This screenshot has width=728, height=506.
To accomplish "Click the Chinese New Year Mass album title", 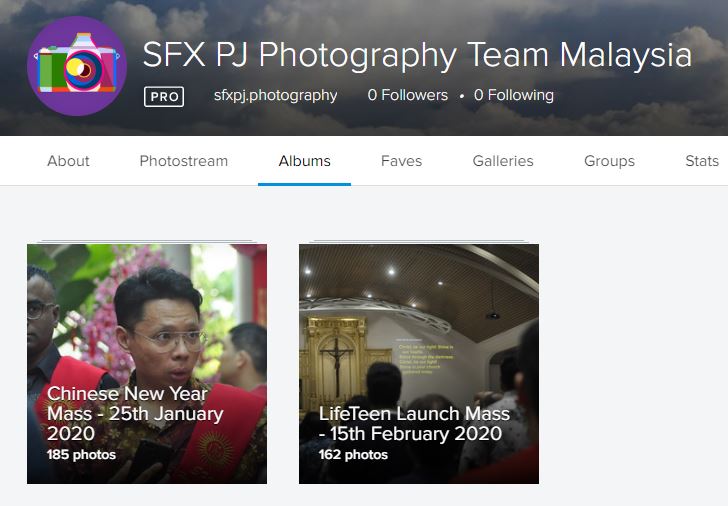I will point(135,413).
